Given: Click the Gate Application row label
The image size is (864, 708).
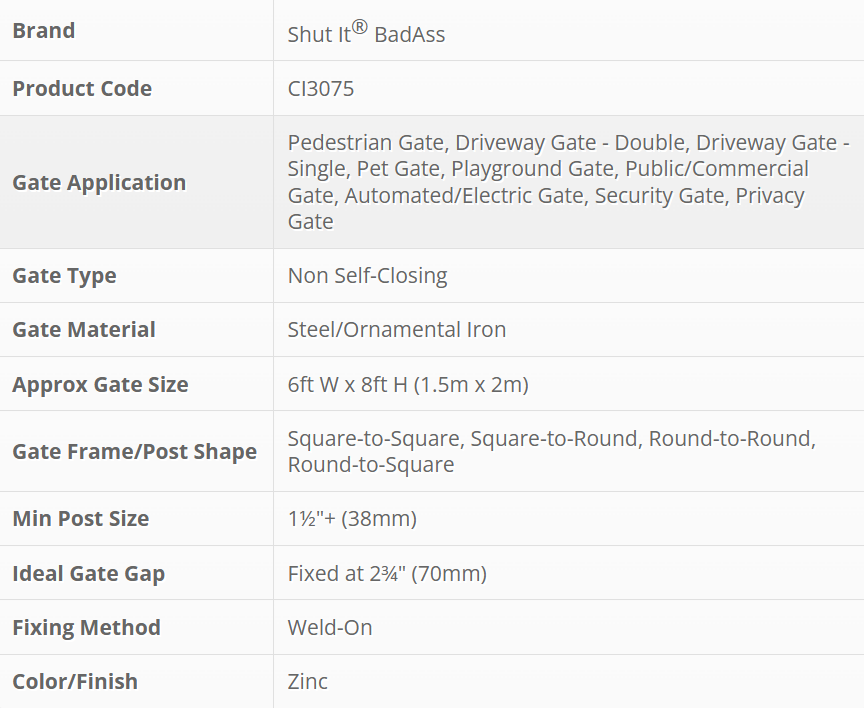Looking at the screenshot, I should pyautogui.click(x=99, y=182).
